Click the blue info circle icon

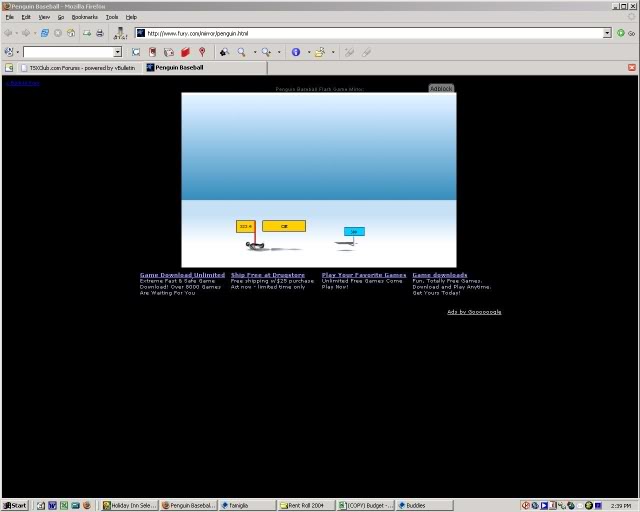coord(296,52)
